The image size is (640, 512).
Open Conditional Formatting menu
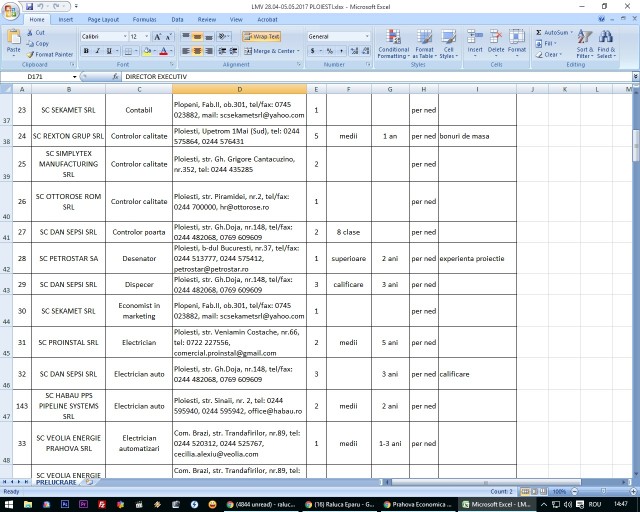click(393, 44)
